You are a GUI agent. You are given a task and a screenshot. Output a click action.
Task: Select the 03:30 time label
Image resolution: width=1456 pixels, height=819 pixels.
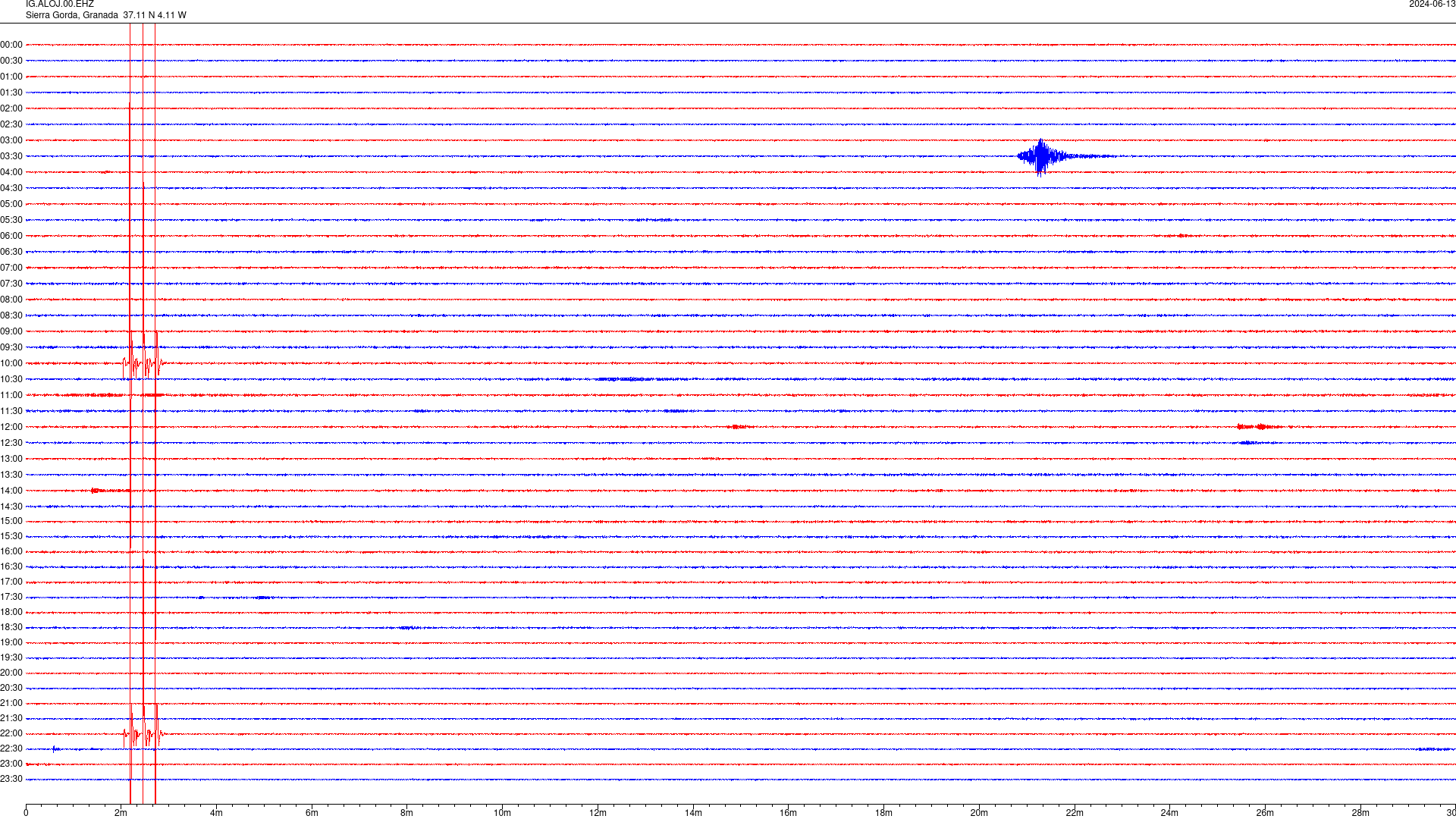point(11,156)
